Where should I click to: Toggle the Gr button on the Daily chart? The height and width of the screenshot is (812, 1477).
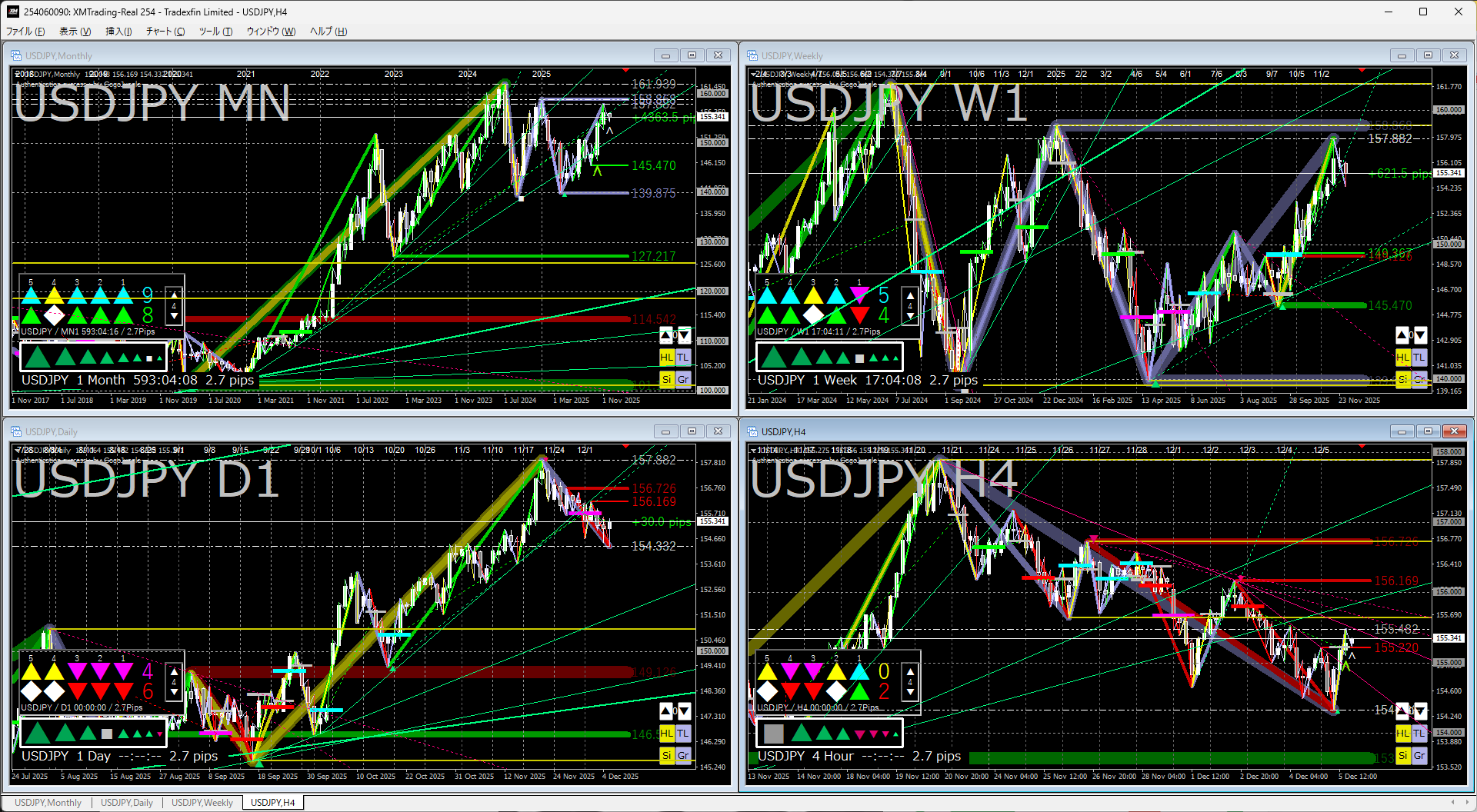click(683, 755)
